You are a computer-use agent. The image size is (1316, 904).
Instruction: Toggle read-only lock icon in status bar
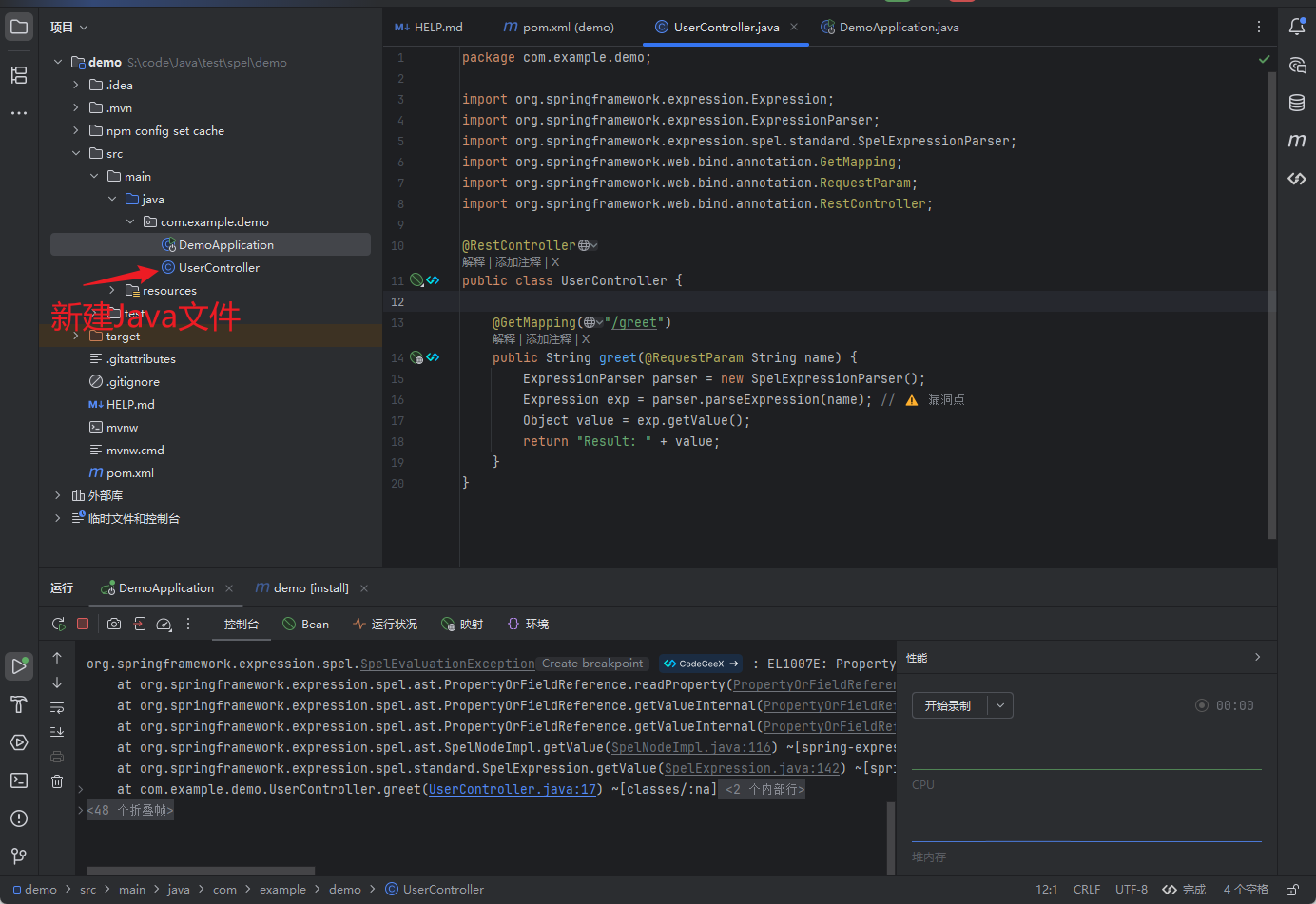(1293, 890)
